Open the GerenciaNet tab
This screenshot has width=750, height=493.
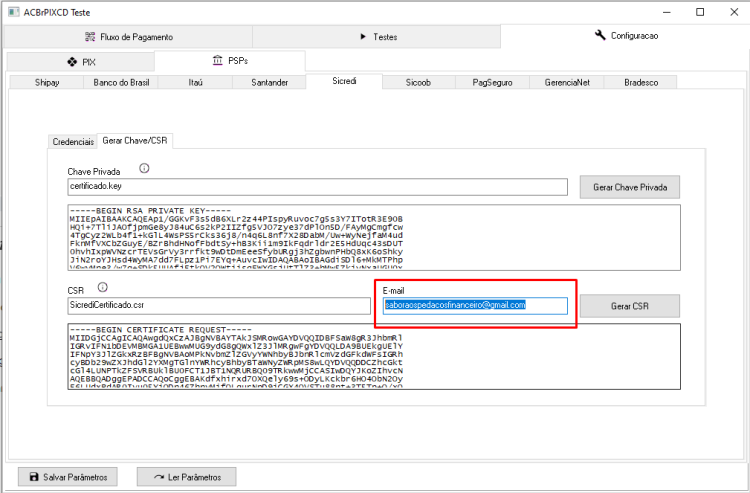pos(567,82)
